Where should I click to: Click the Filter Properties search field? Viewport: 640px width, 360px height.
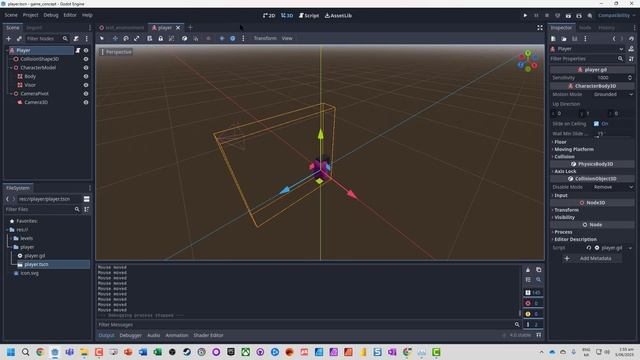tap(587, 59)
